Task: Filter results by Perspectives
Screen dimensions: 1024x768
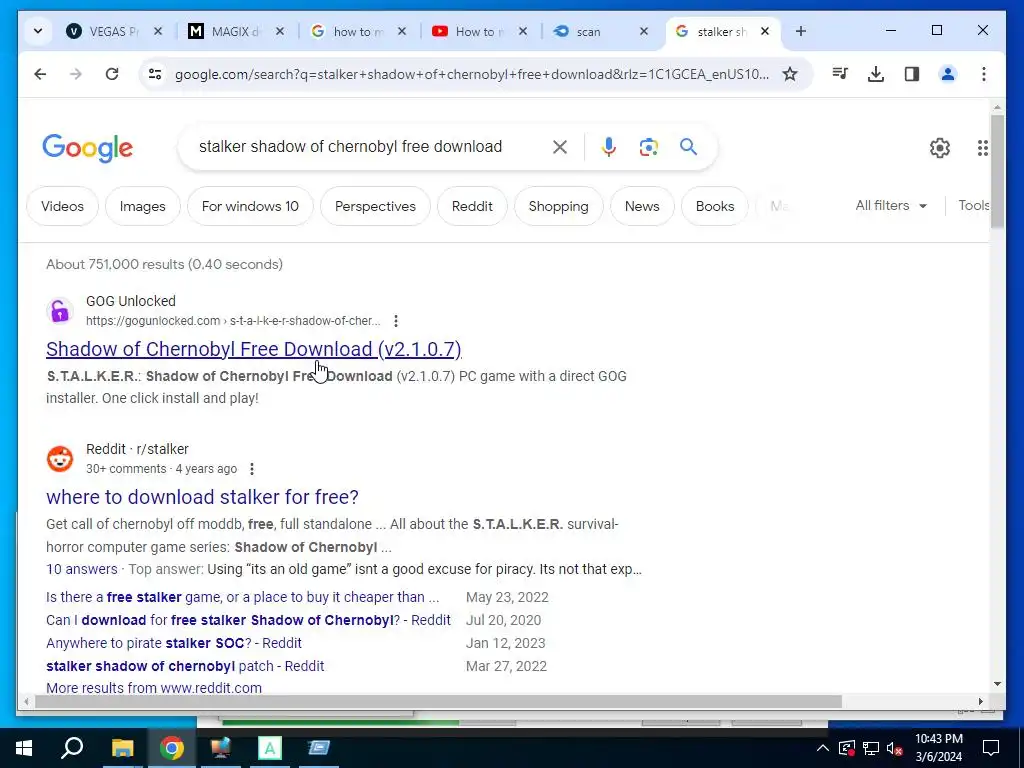Action: [375, 206]
